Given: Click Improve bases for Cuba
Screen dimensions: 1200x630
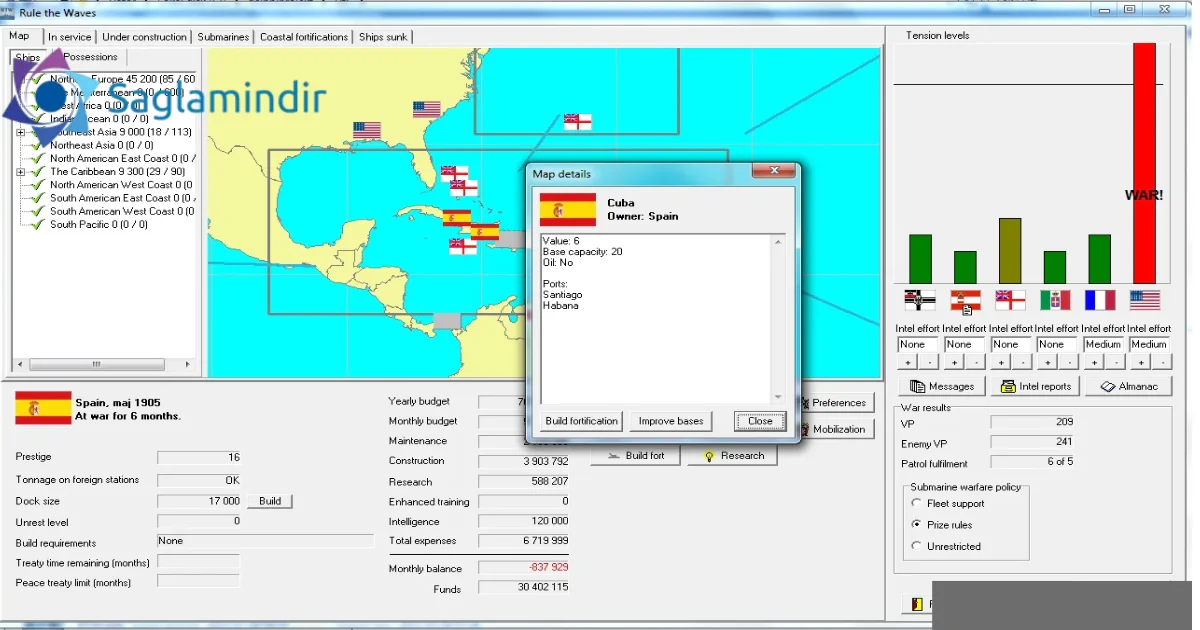Looking at the screenshot, I should [x=671, y=421].
